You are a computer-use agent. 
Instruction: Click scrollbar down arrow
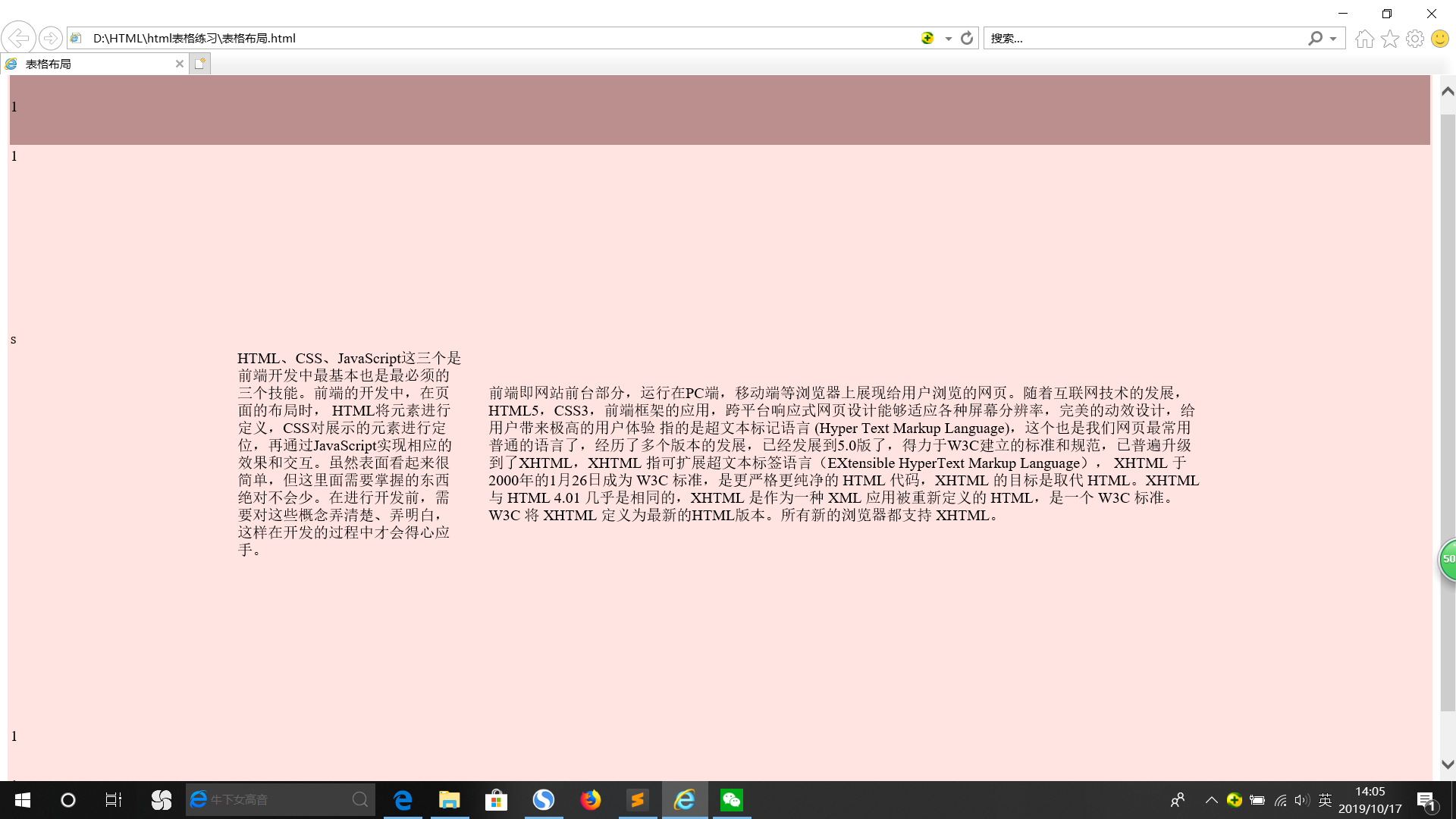point(1447,764)
